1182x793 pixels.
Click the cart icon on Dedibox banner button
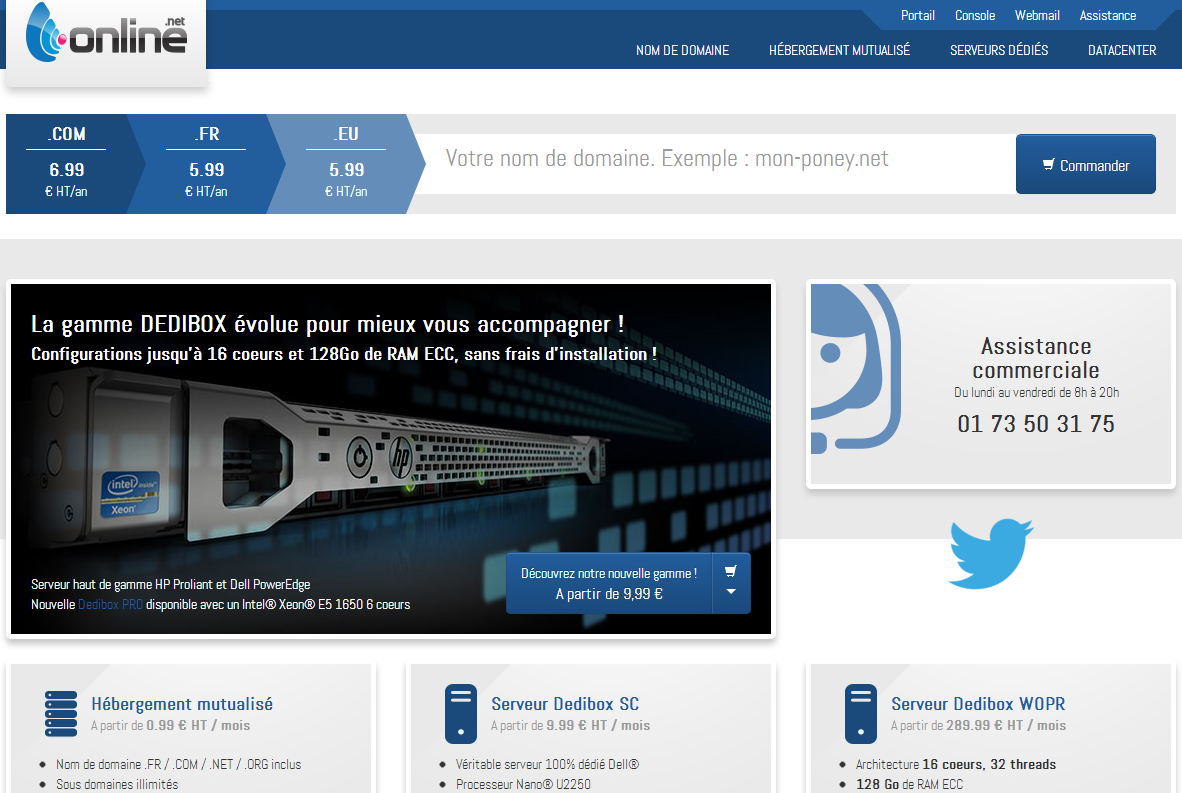[731, 571]
